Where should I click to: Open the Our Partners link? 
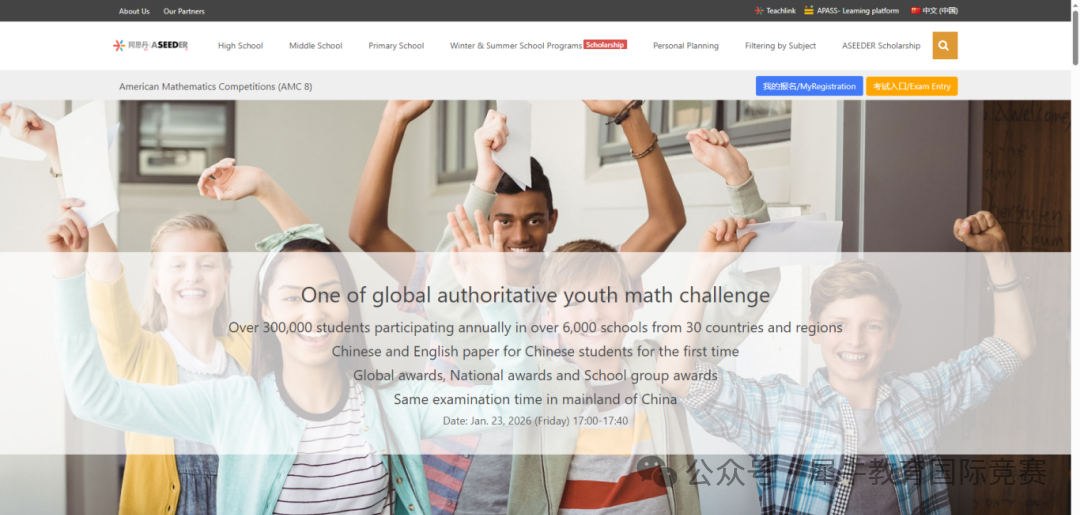point(184,11)
